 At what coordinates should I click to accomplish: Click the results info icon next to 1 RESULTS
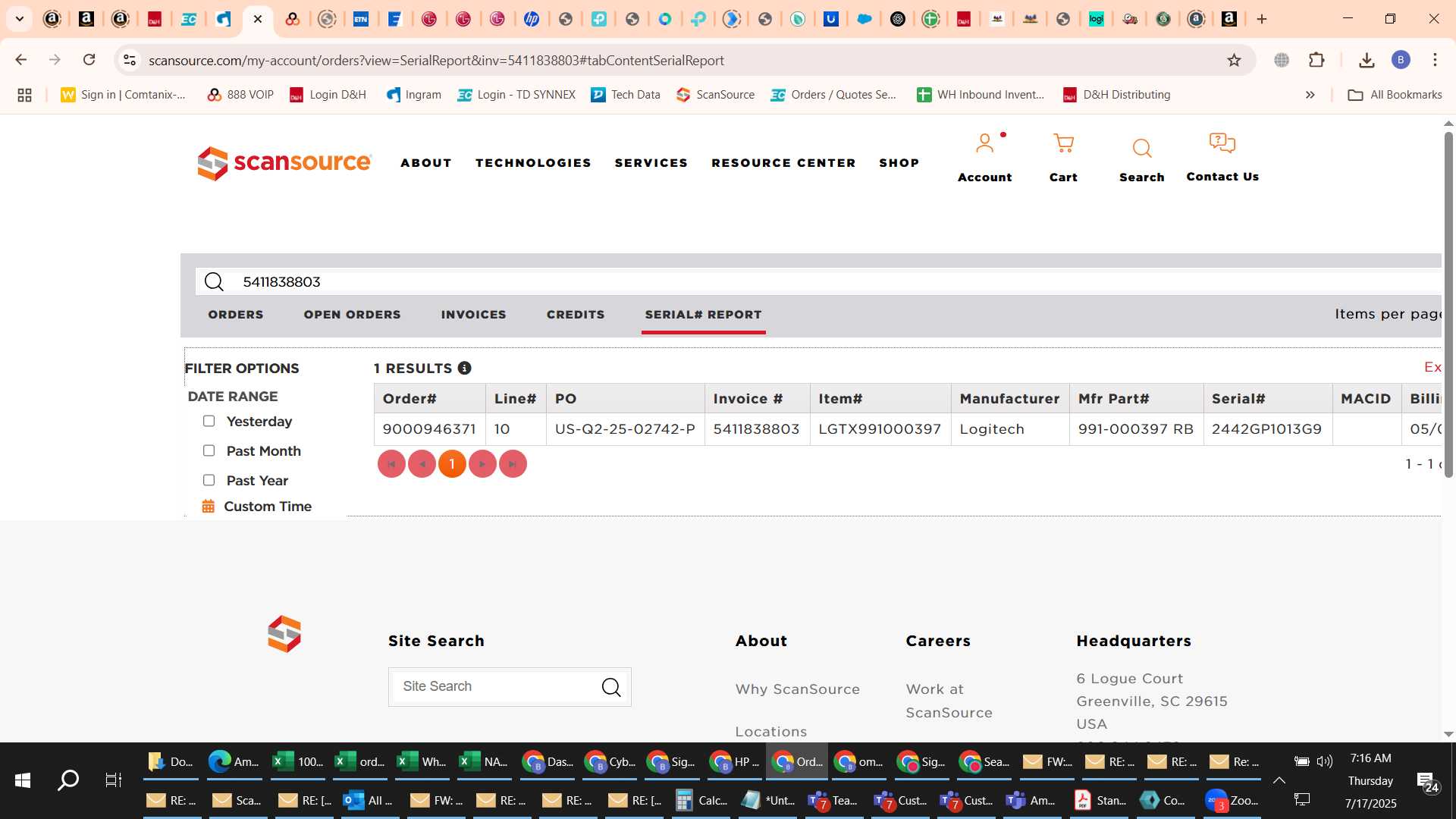[464, 368]
